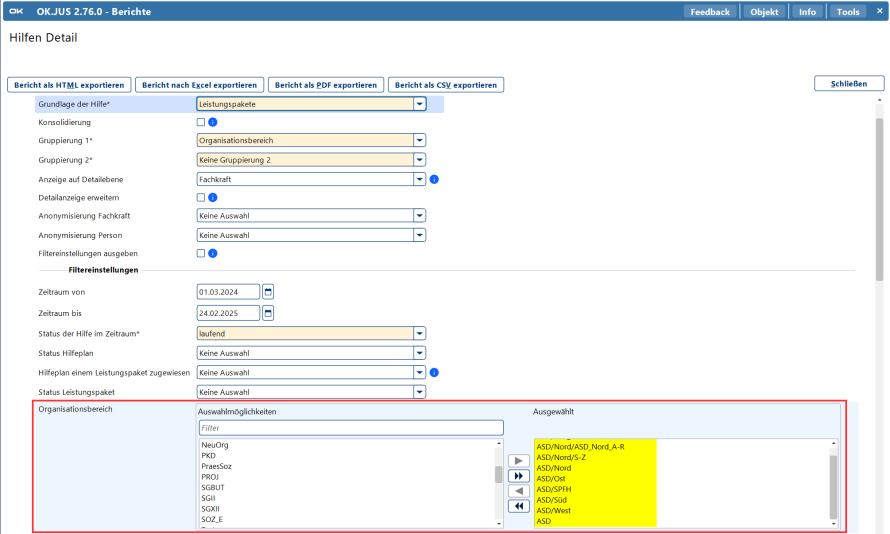The image size is (890, 534).
Task: Open Anonymisierung Person dropdown
Action: point(419,235)
